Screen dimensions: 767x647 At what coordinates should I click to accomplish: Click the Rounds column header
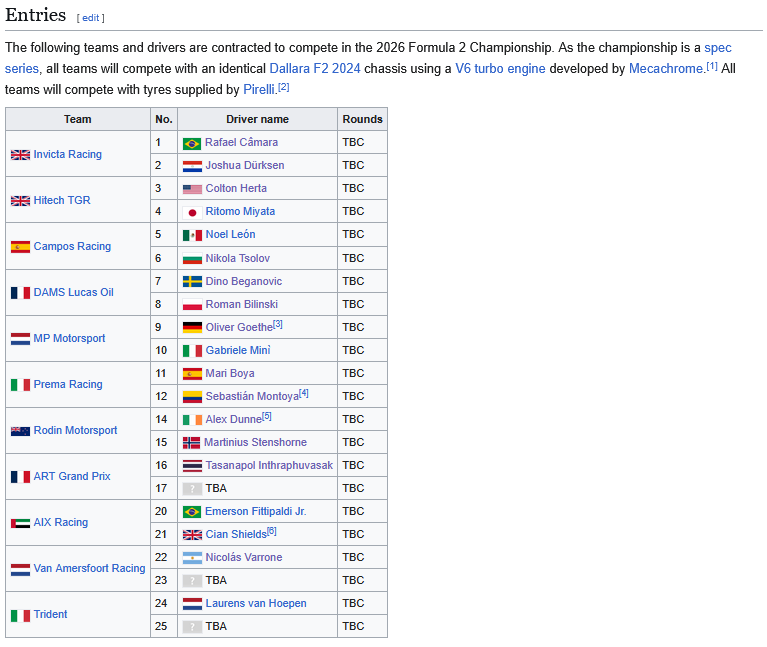click(x=362, y=119)
